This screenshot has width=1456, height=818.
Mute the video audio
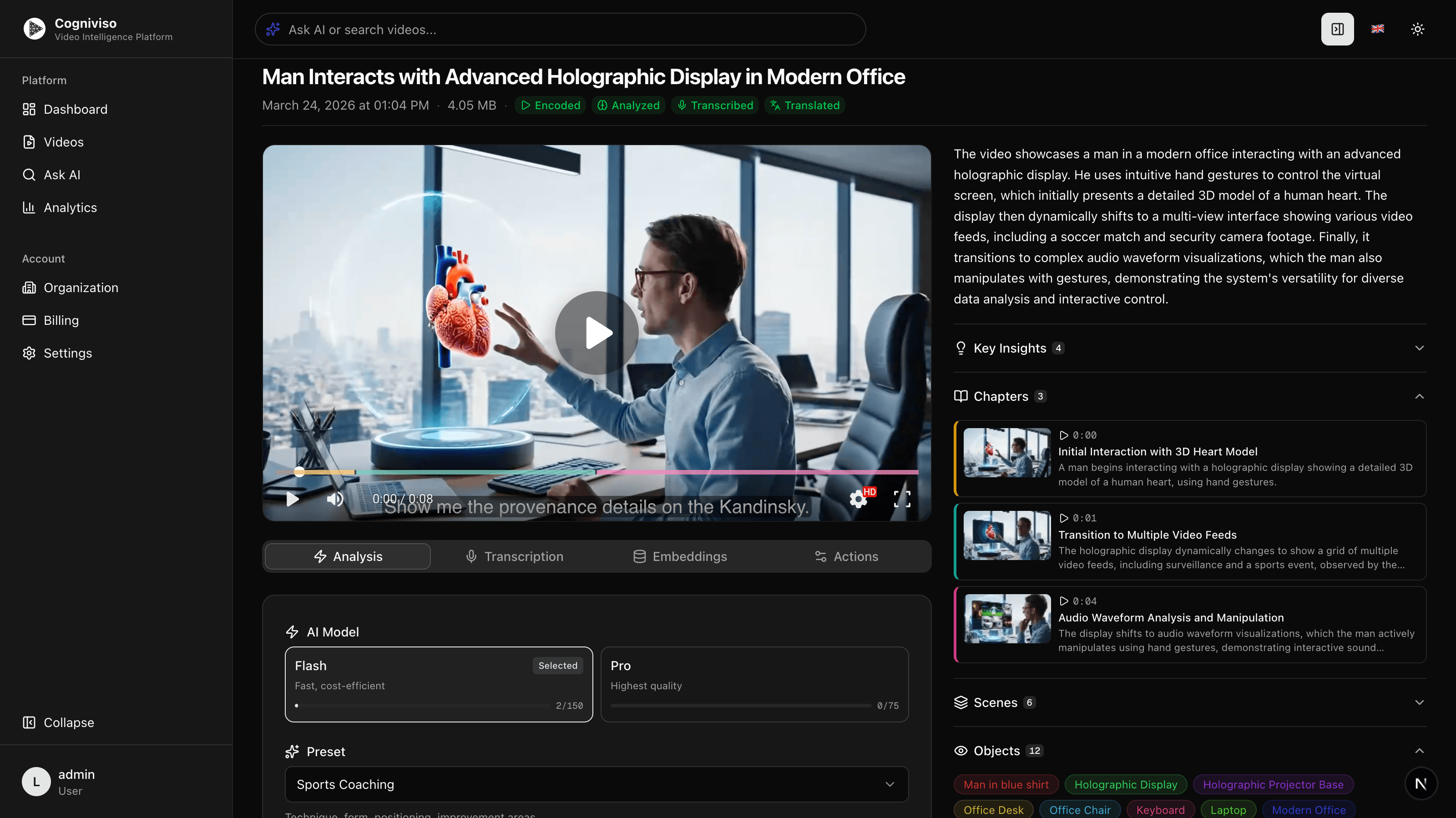(334, 499)
